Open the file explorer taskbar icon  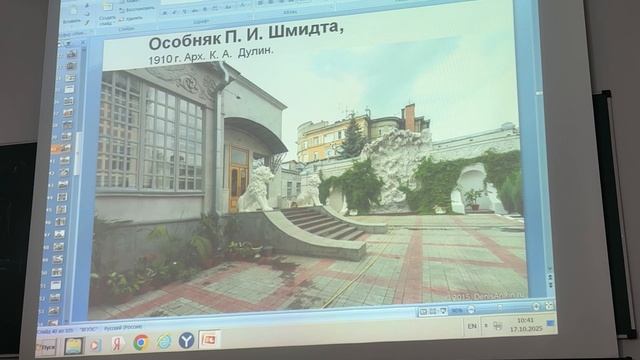point(74,346)
